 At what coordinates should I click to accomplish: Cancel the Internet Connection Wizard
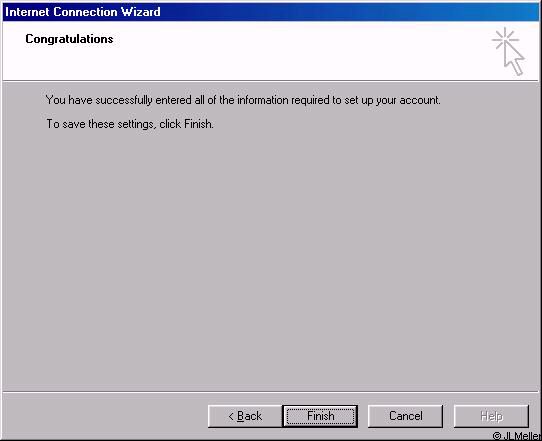(405, 416)
